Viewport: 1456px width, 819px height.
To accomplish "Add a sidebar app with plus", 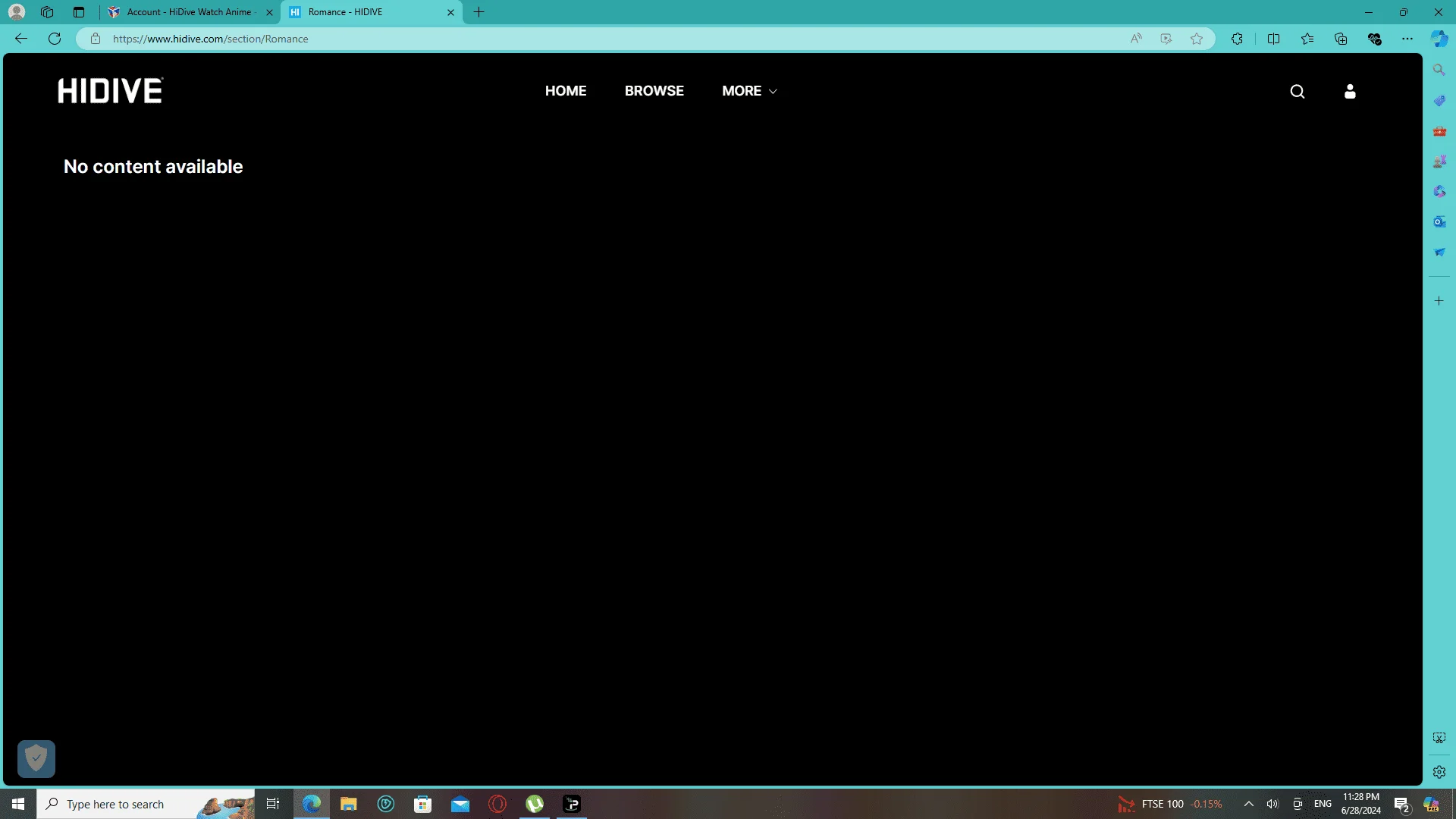I will click(x=1439, y=301).
